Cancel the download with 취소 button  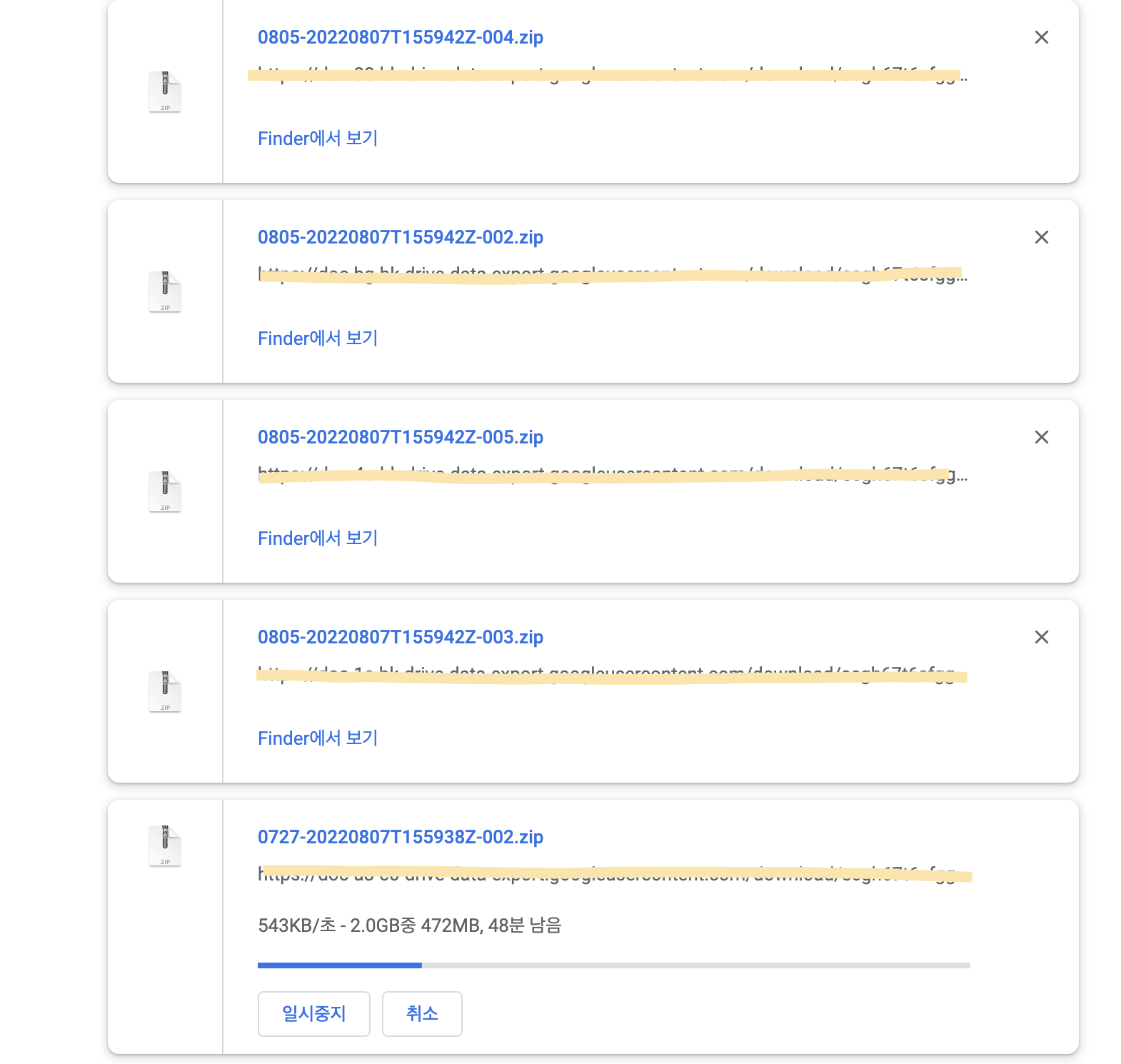(x=422, y=1013)
